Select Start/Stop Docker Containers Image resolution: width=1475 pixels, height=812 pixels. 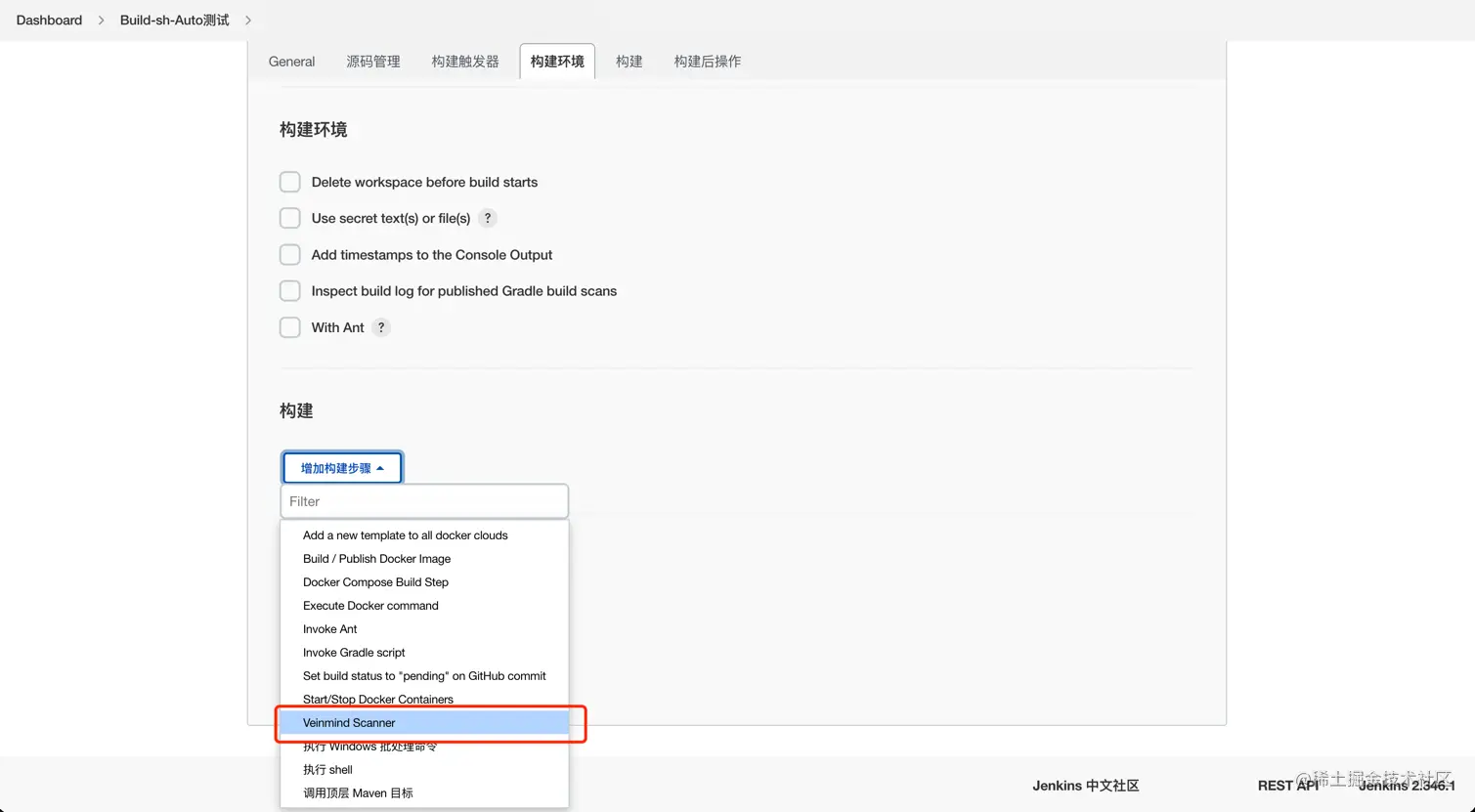point(424,700)
